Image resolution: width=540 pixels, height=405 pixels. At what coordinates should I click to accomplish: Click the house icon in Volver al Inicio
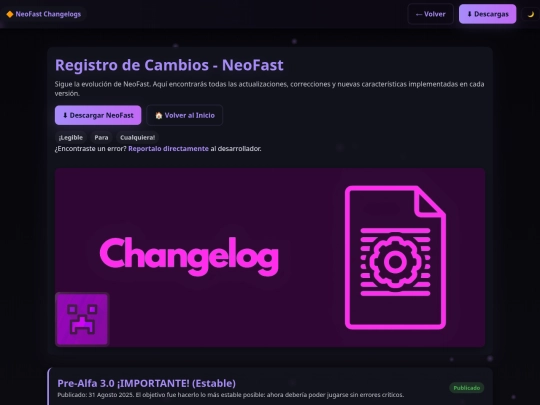158,115
